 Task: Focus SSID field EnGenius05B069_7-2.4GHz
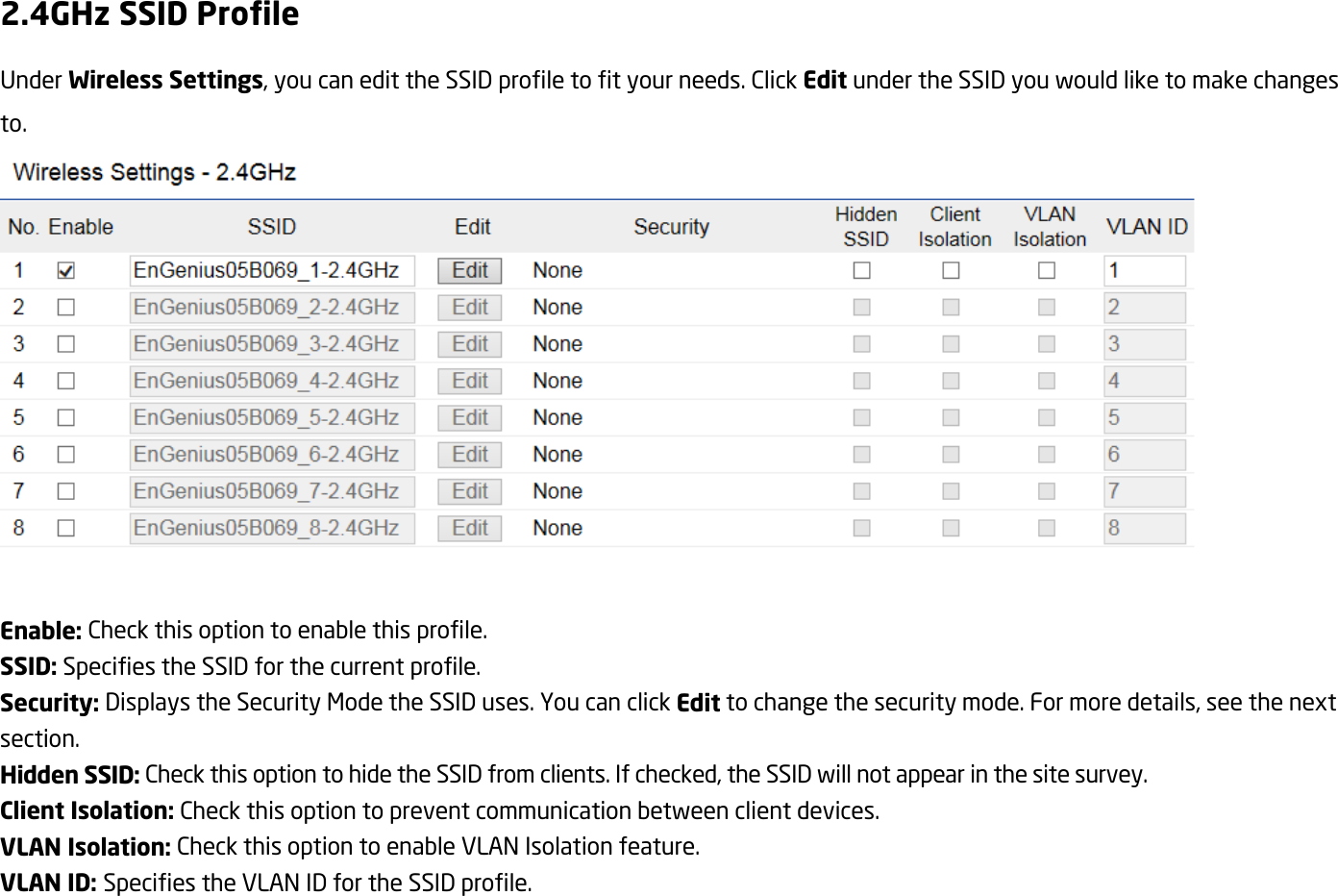(x=272, y=491)
